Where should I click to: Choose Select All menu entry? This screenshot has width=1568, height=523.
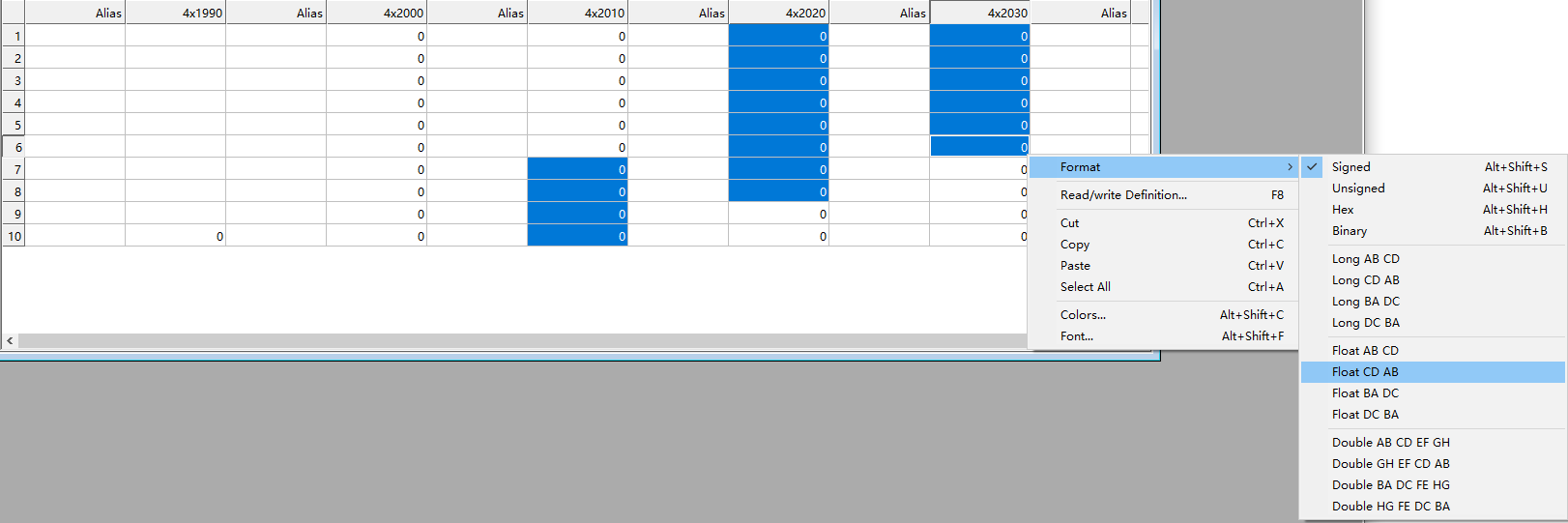tap(1085, 287)
